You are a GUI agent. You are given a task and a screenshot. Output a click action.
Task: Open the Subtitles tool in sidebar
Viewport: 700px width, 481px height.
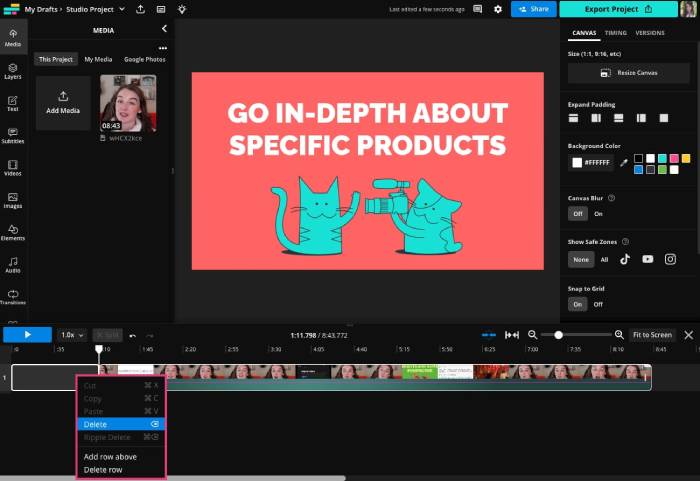(13, 135)
